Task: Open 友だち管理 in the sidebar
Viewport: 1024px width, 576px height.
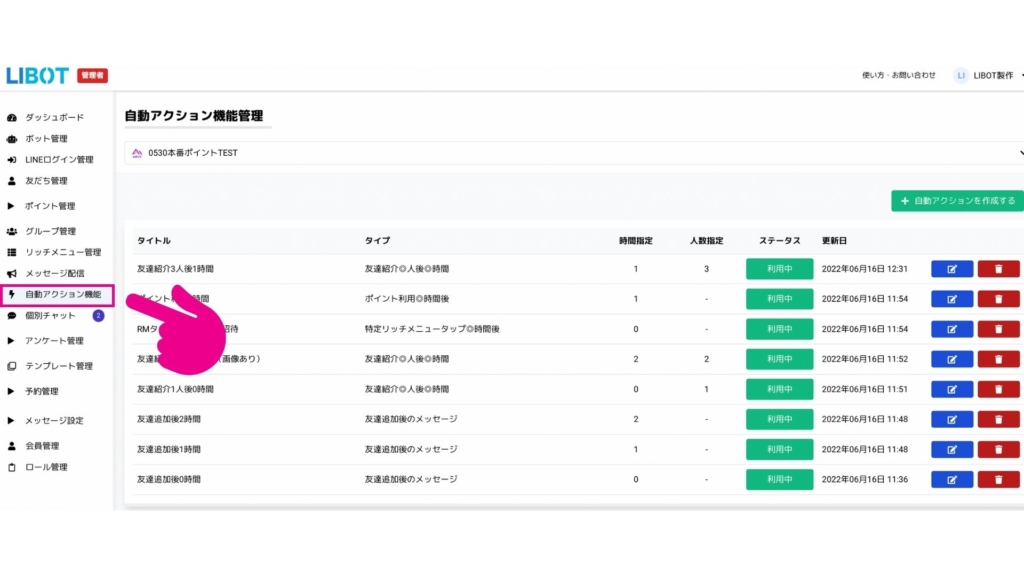Action: point(46,181)
